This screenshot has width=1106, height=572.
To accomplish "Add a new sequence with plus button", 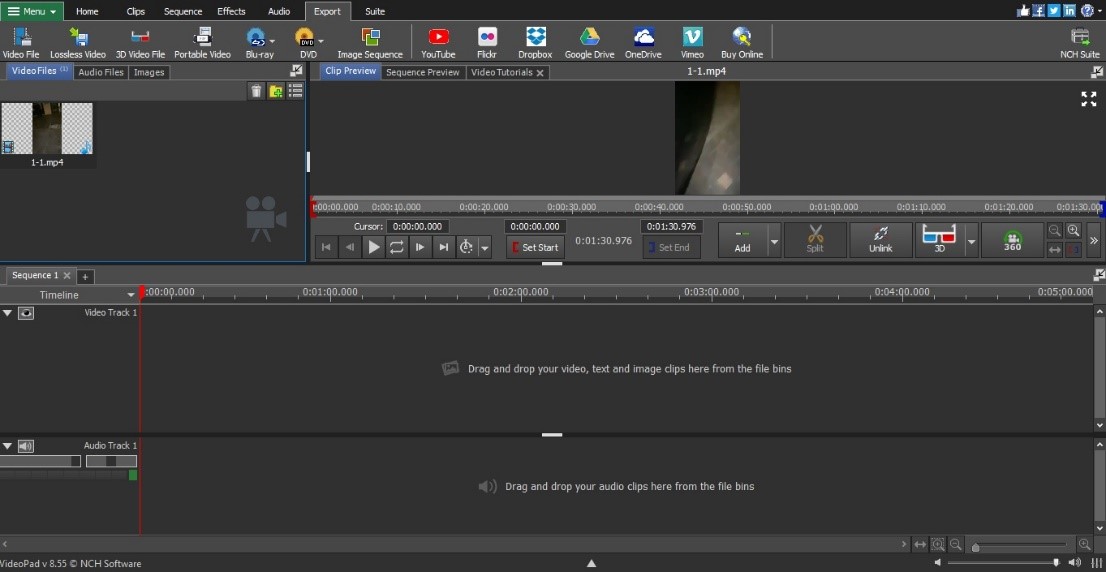I will [85, 276].
